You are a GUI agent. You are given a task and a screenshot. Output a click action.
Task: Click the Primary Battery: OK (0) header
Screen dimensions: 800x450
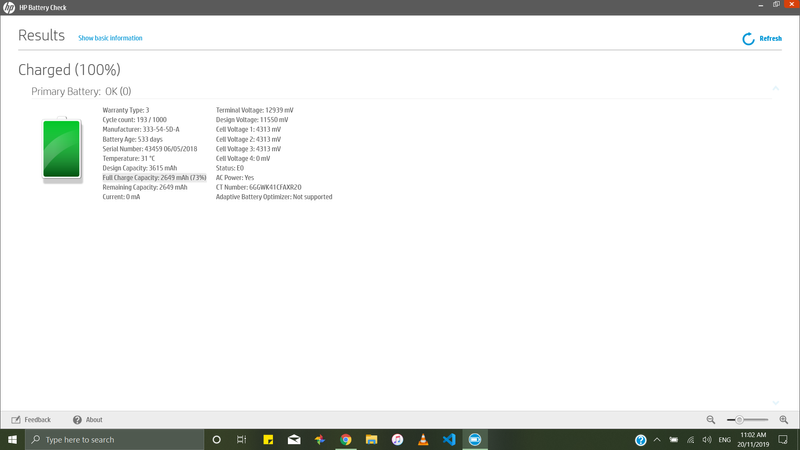tap(81, 91)
